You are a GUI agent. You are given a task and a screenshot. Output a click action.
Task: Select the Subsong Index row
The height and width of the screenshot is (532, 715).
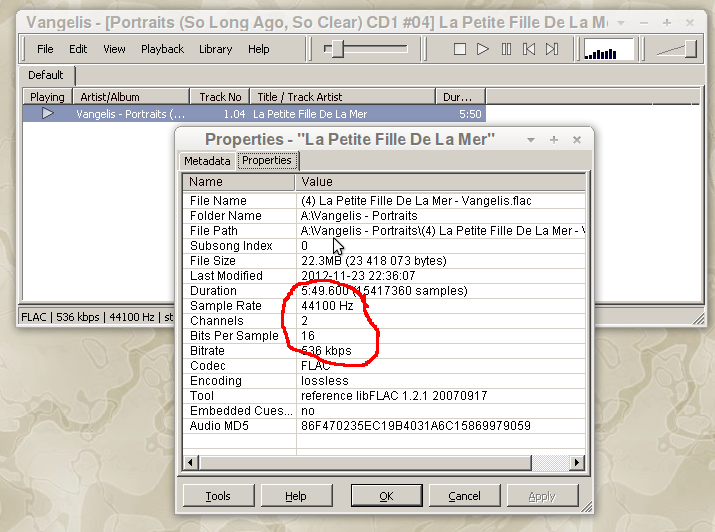[x=384, y=246]
